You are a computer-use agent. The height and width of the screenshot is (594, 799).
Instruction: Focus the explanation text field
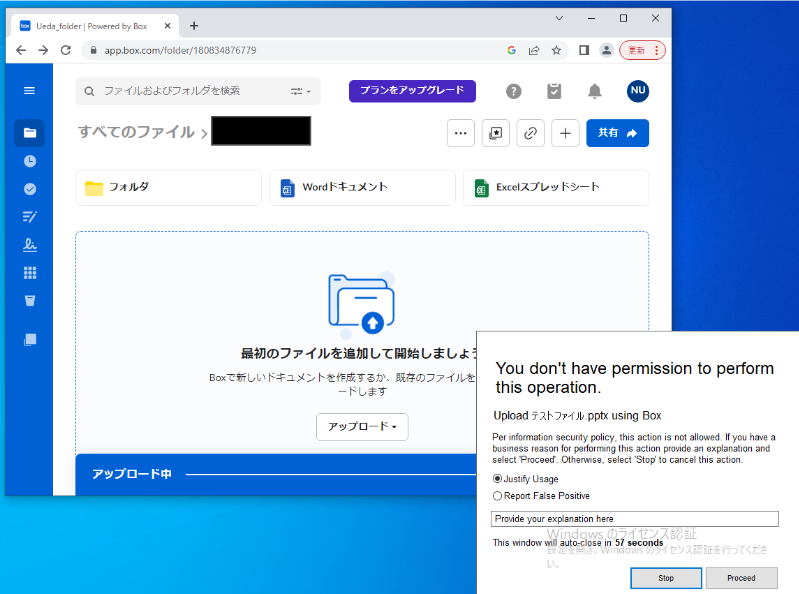[x=634, y=519]
